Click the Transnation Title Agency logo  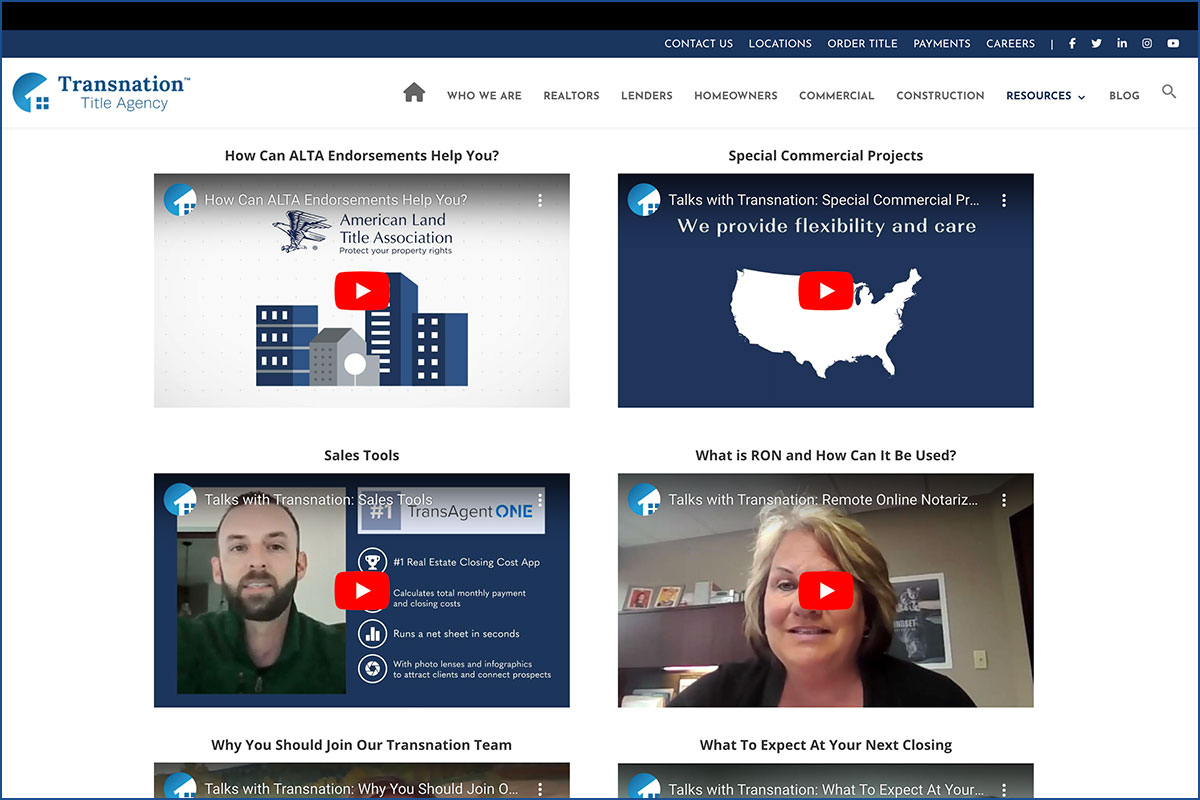(101, 92)
